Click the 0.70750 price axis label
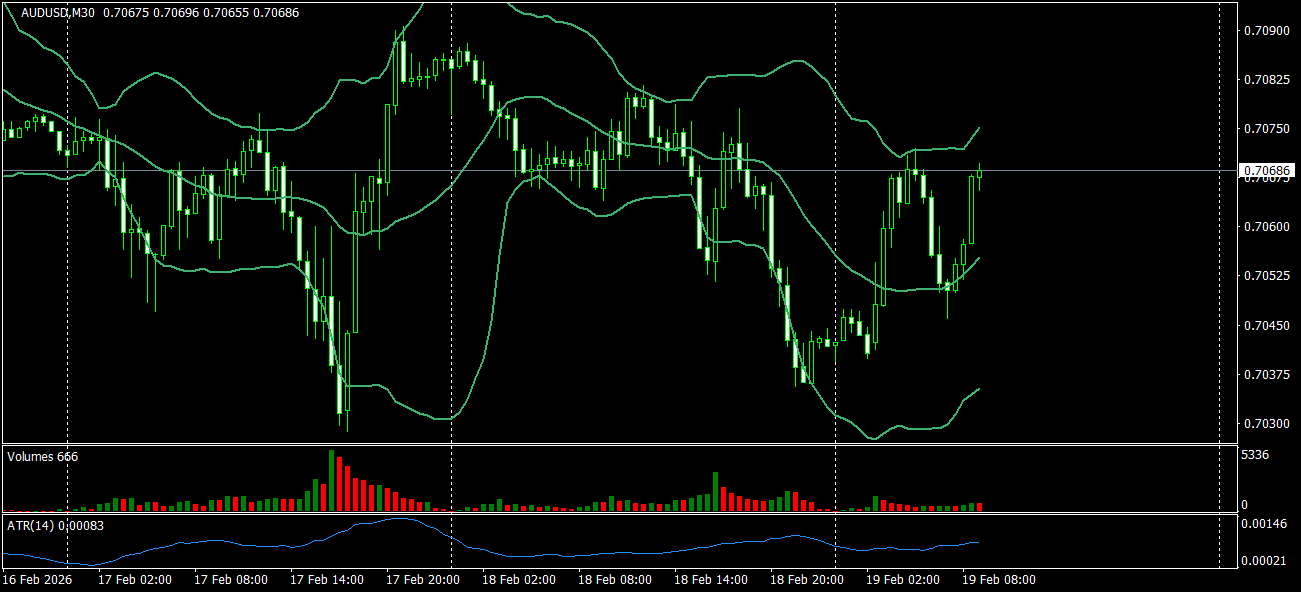The height and width of the screenshot is (592, 1301). point(1266,128)
